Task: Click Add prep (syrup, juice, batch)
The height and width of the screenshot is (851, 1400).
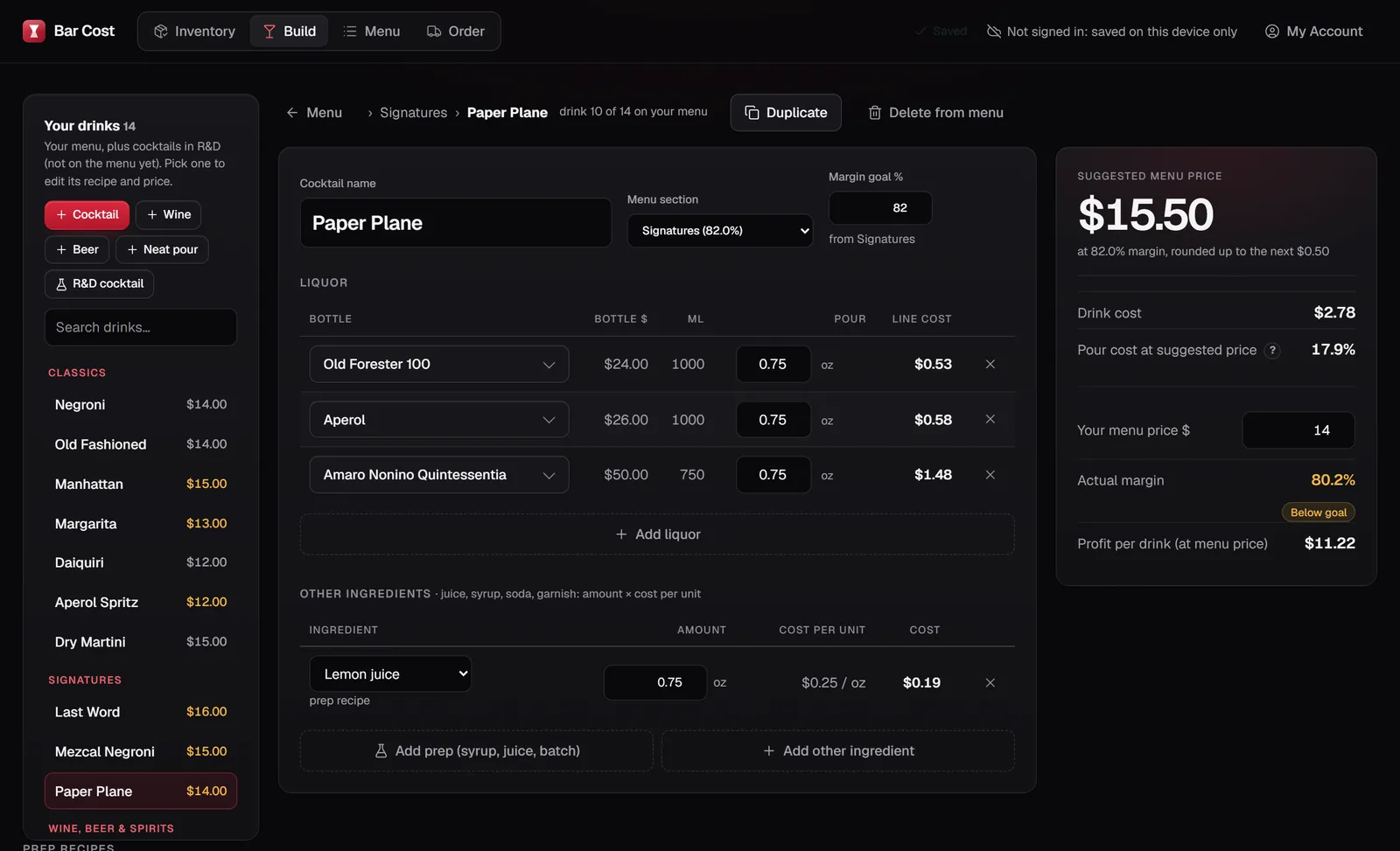Action: [477, 751]
